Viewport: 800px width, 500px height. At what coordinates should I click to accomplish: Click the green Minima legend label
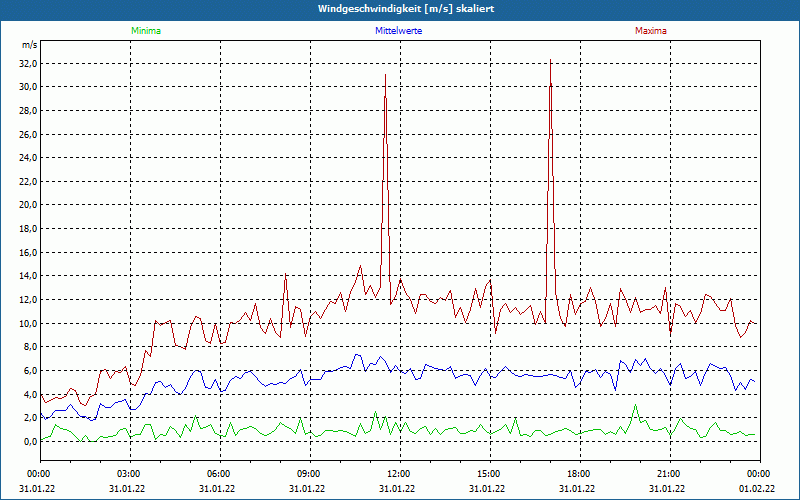(146, 31)
